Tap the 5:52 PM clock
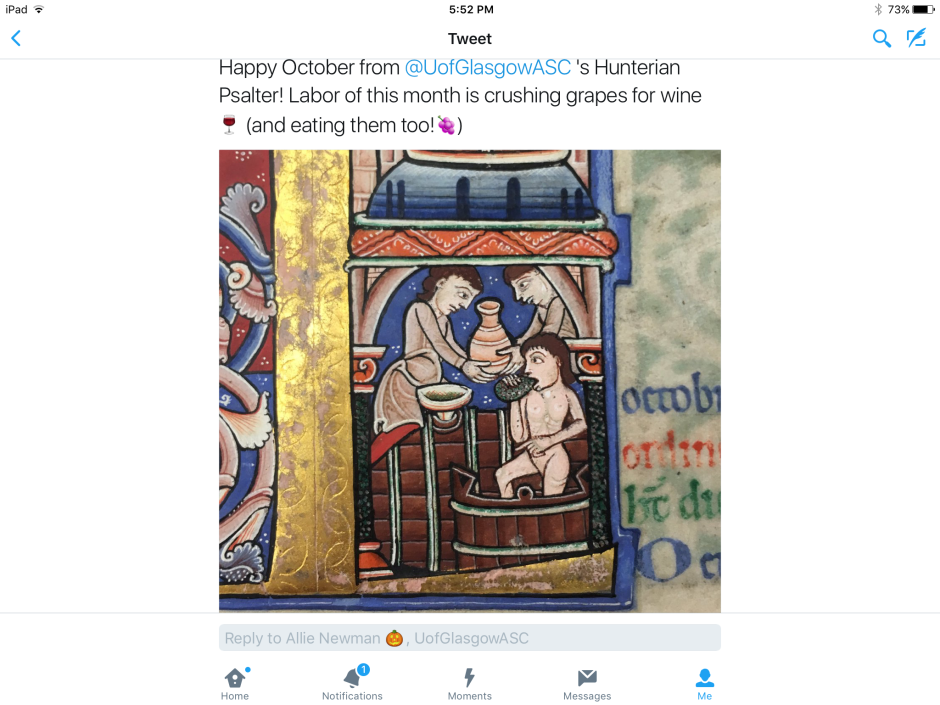940x705 pixels. tap(470, 9)
